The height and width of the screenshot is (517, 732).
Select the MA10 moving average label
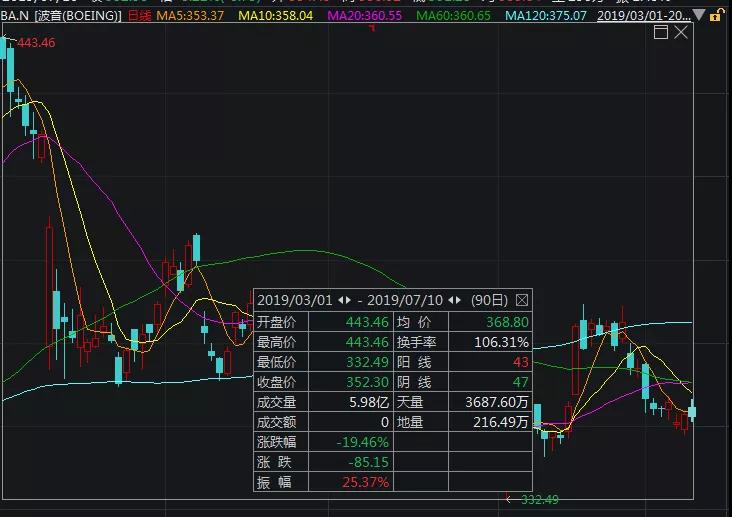coord(275,15)
